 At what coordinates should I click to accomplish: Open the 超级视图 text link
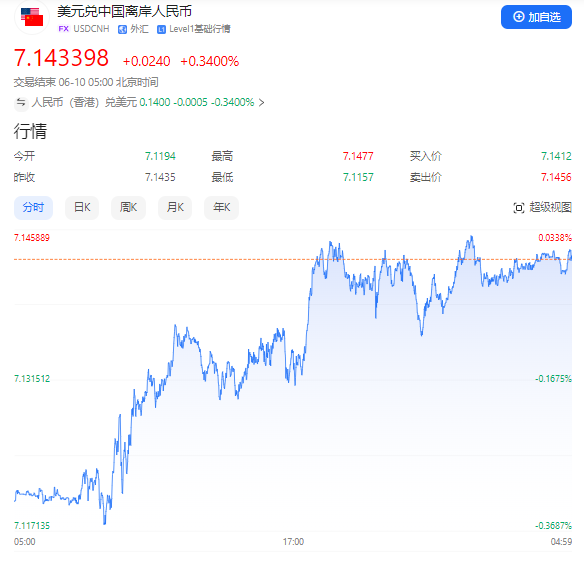[x=550, y=207]
